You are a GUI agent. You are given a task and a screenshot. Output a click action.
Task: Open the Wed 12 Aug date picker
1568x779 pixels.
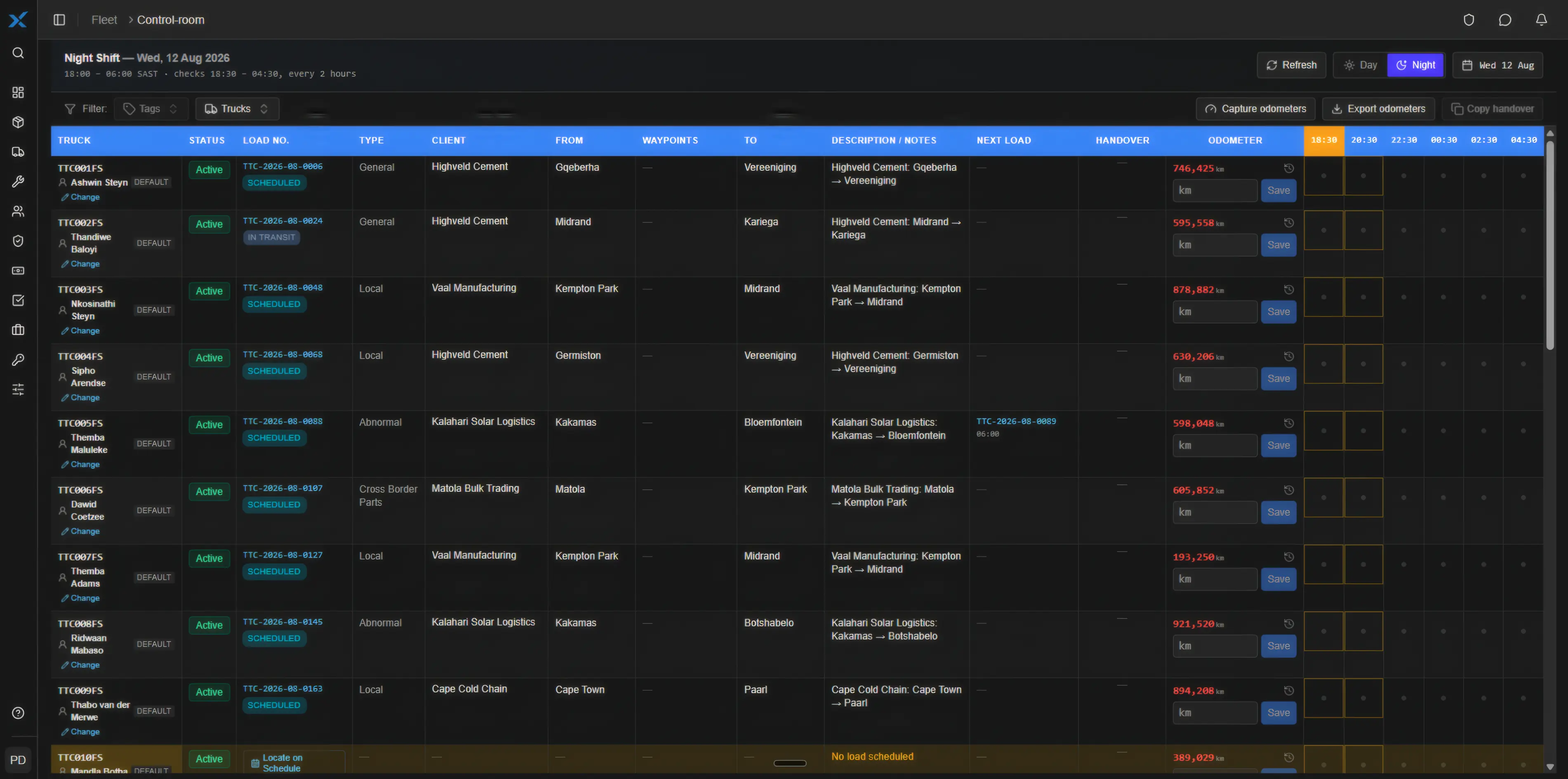1497,65
